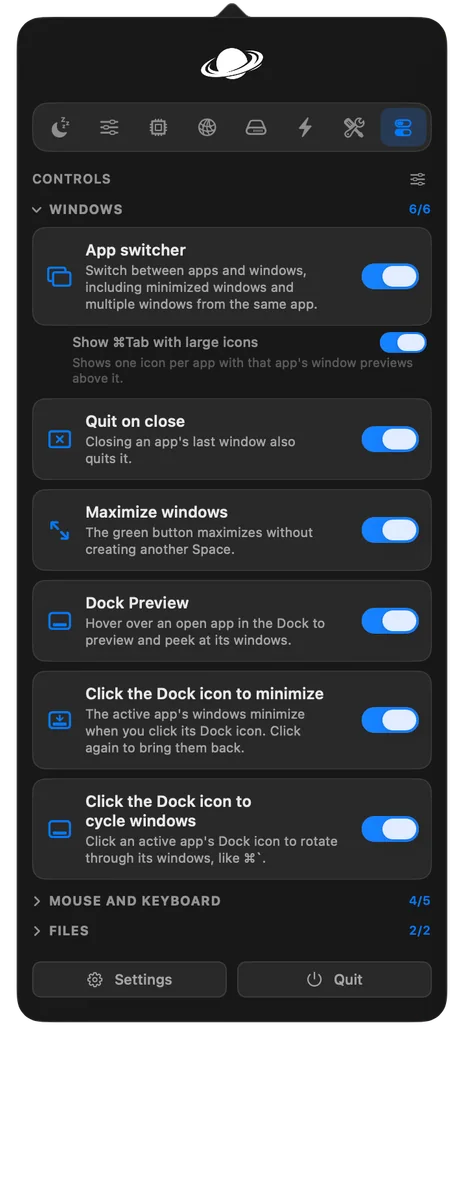Collapse the Windows section
The image size is (464, 1200).
(77, 209)
